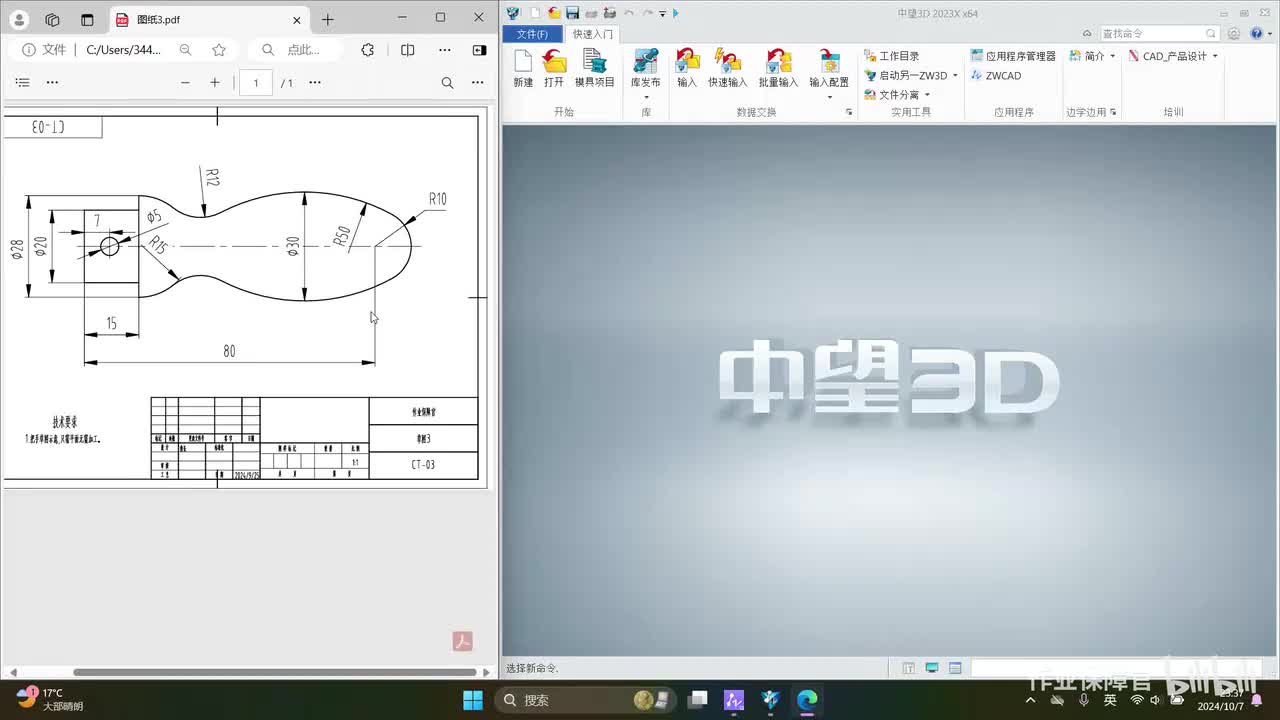Image resolution: width=1280 pixels, height=720 pixels.
Task: Open the 文件(F) menu tab
Action: (x=531, y=34)
